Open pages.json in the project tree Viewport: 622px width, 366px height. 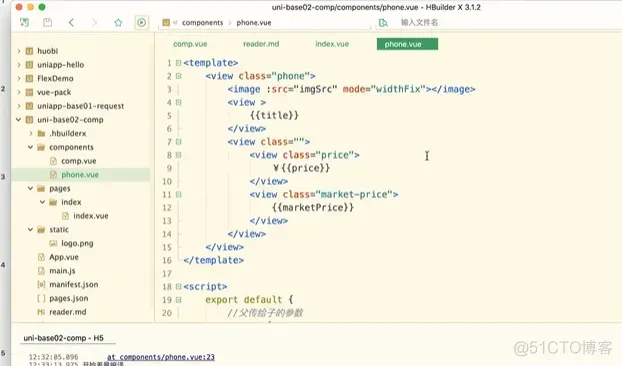69,298
